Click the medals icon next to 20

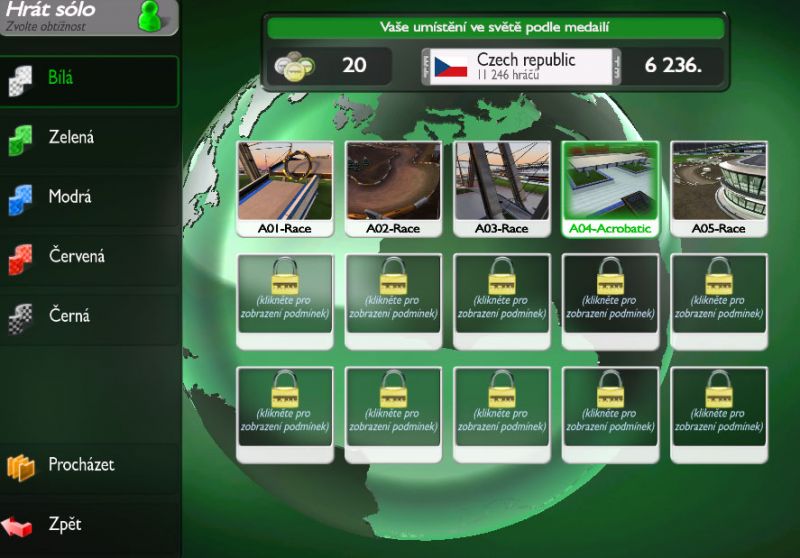click(295, 66)
